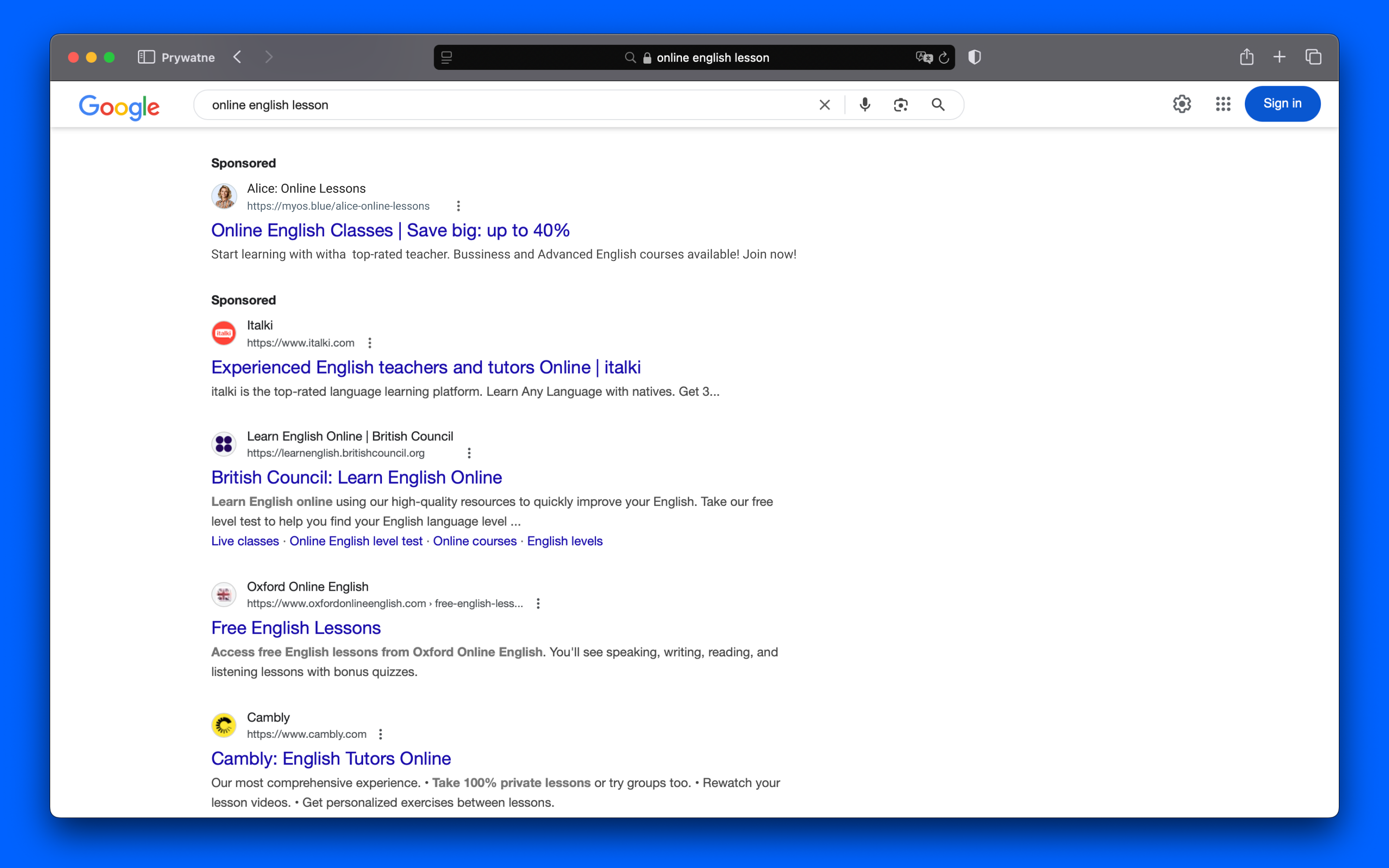Follow the 'English levels' sitelink
This screenshot has height=868, width=1389.
[565, 541]
